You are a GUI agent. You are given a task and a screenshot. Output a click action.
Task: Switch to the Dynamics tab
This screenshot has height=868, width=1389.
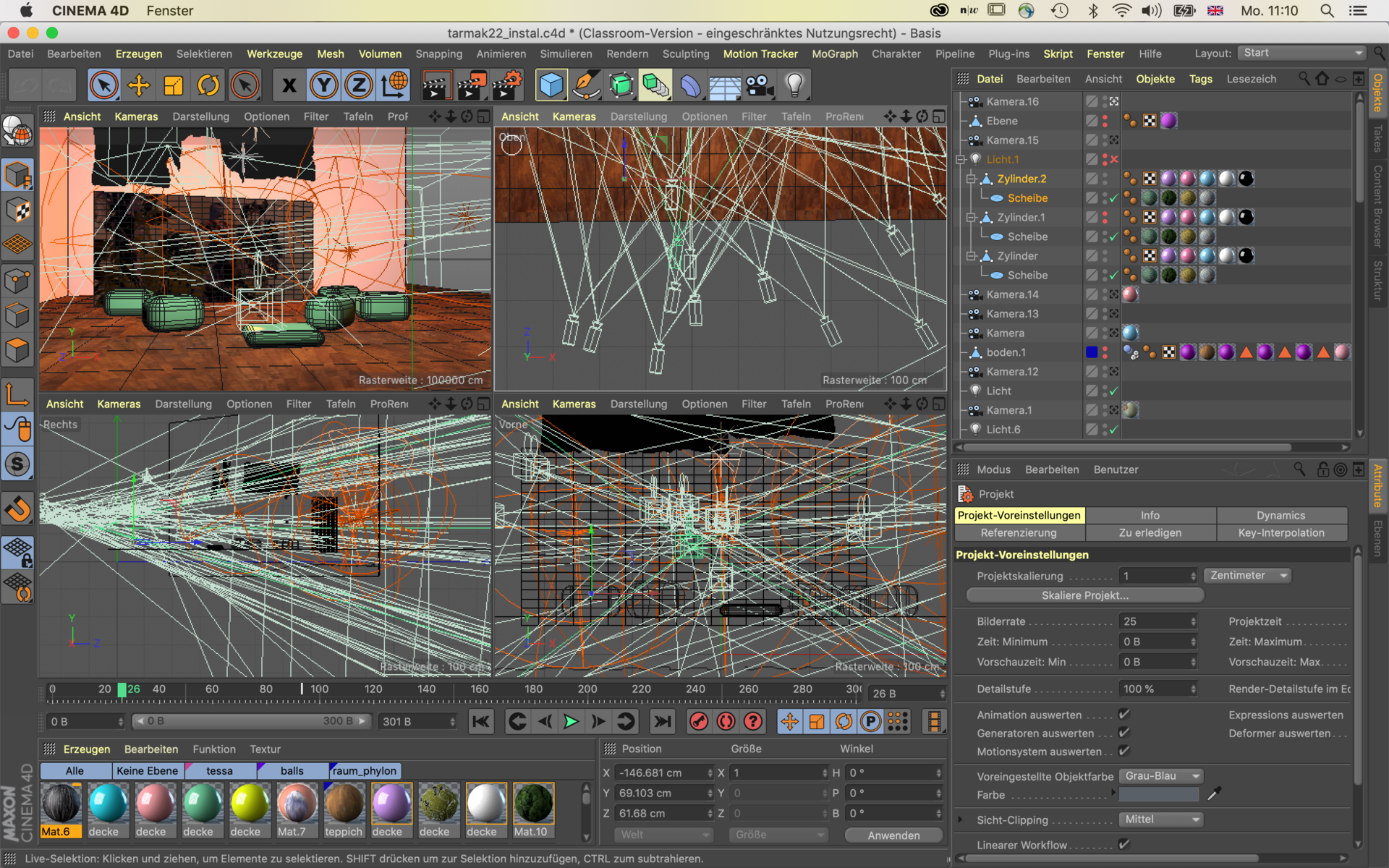click(x=1280, y=515)
